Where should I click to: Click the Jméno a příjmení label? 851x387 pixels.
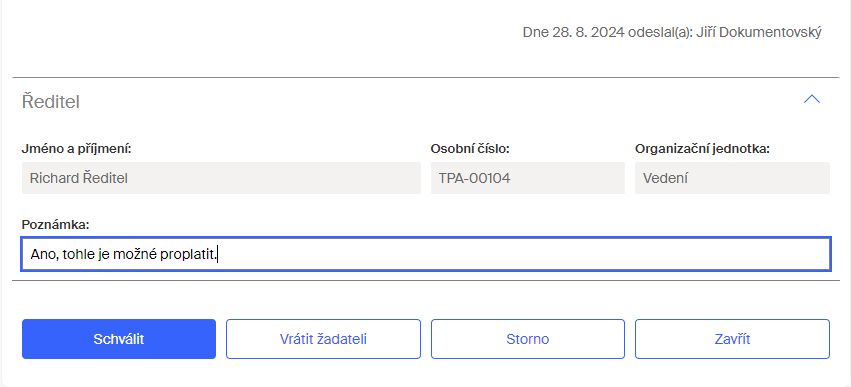(77, 149)
